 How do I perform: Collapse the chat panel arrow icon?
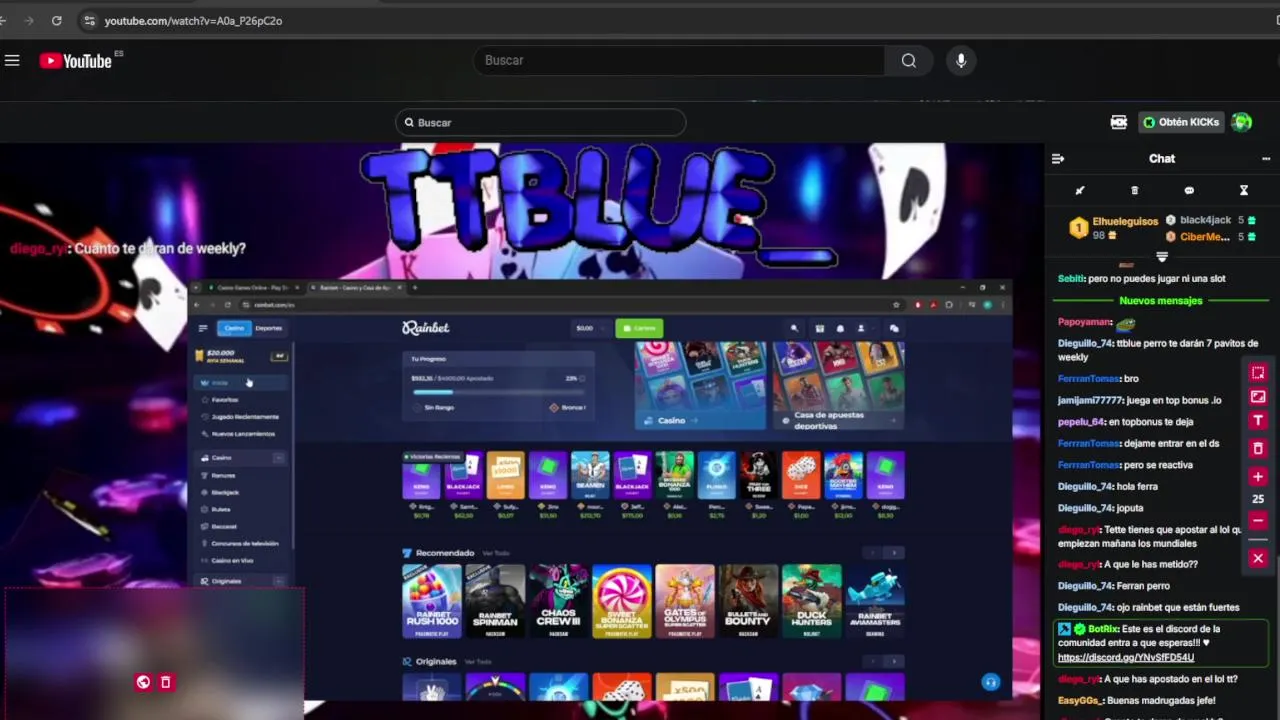click(x=1058, y=158)
